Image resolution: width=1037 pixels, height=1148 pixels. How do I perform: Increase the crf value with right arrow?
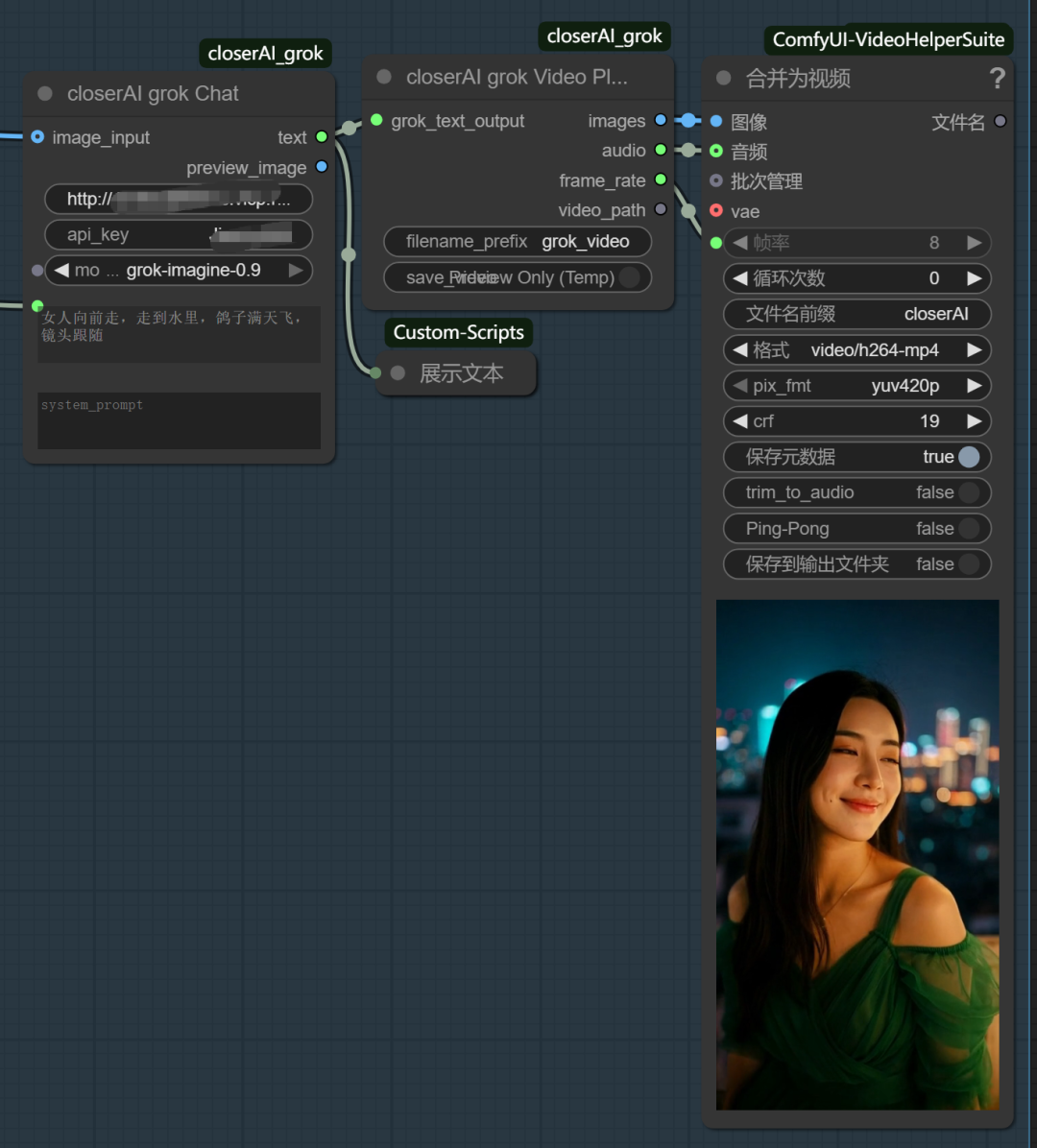(x=974, y=421)
